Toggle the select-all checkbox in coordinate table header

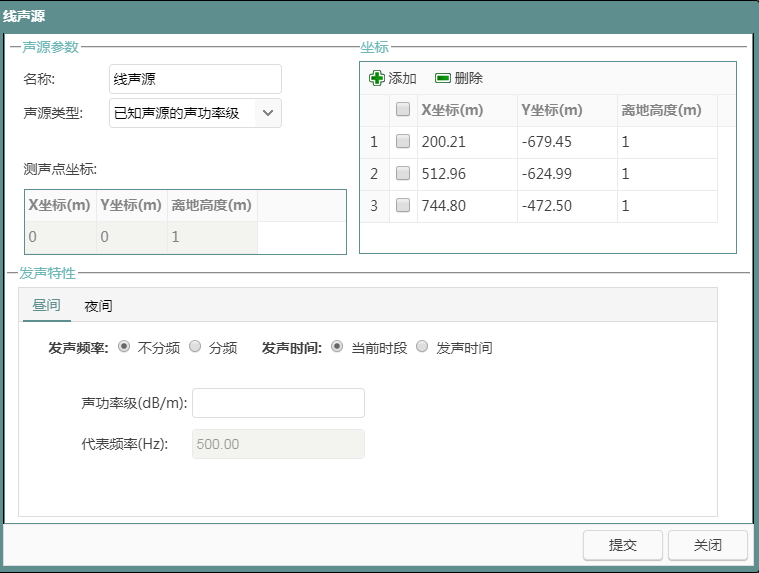coord(403,110)
